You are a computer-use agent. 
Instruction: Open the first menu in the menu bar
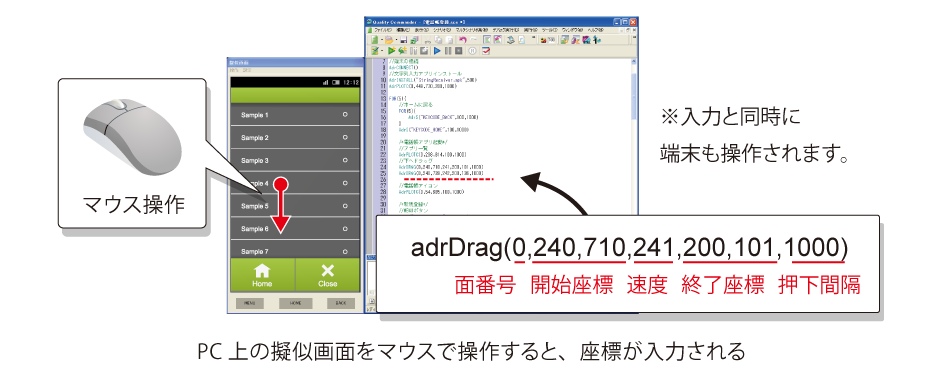tap(383, 30)
